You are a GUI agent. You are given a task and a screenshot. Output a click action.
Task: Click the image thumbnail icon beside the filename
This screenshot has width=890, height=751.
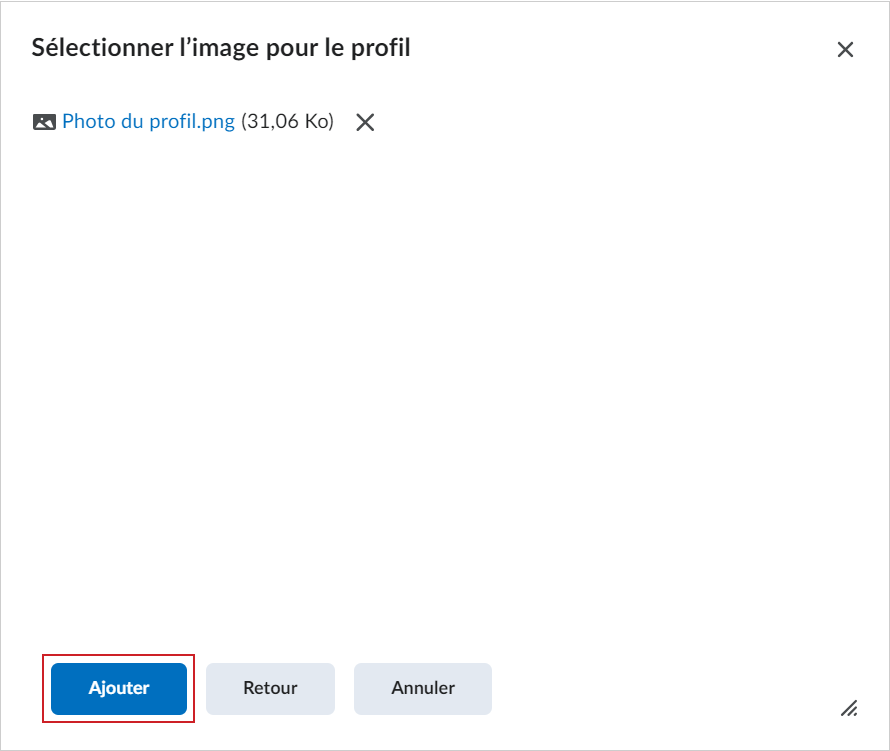(x=44, y=122)
